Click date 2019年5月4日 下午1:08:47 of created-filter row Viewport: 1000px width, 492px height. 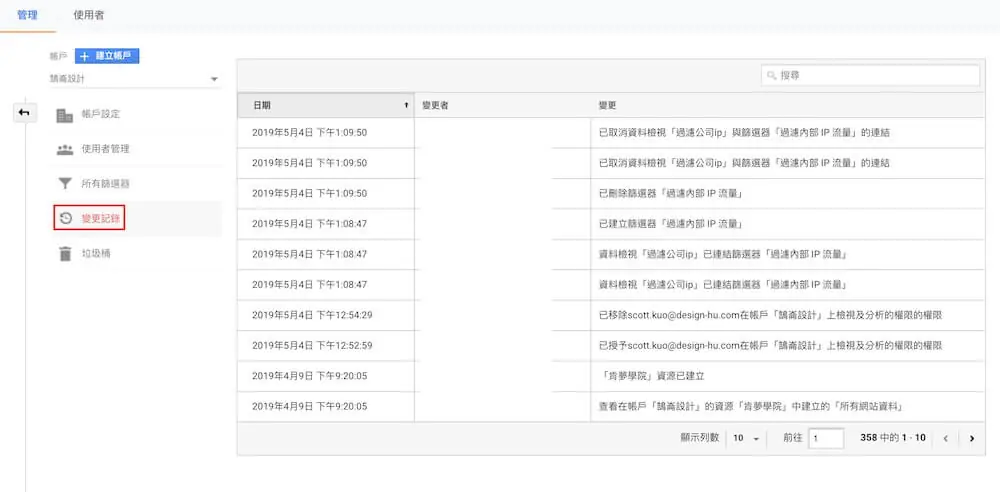point(309,224)
